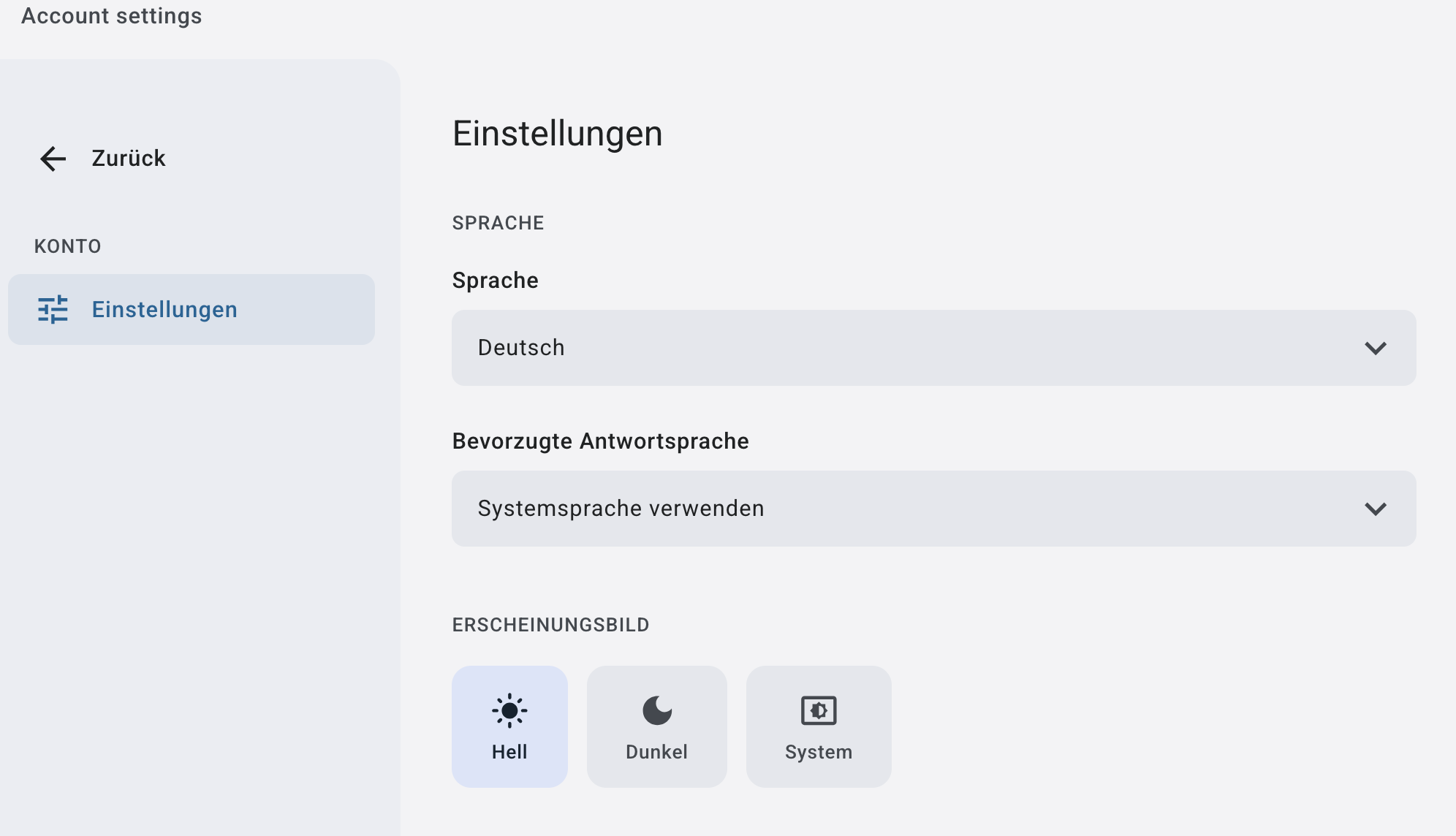Image resolution: width=1456 pixels, height=836 pixels.
Task: Click the sun icon for light theme
Action: [509, 710]
